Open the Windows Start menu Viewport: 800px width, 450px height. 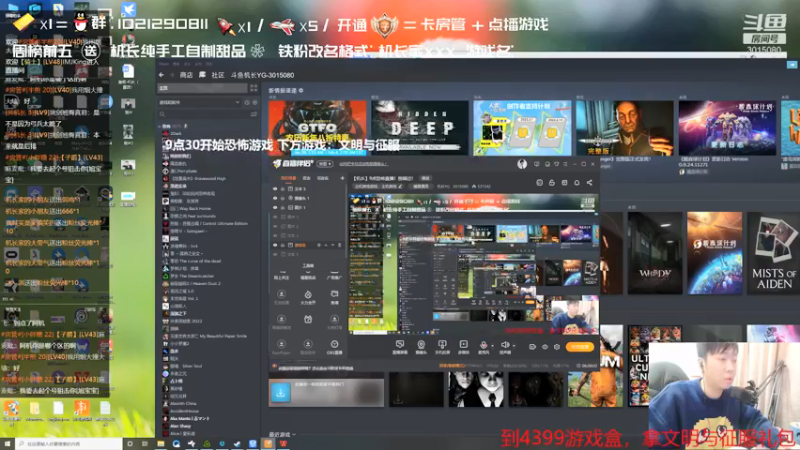7,444
